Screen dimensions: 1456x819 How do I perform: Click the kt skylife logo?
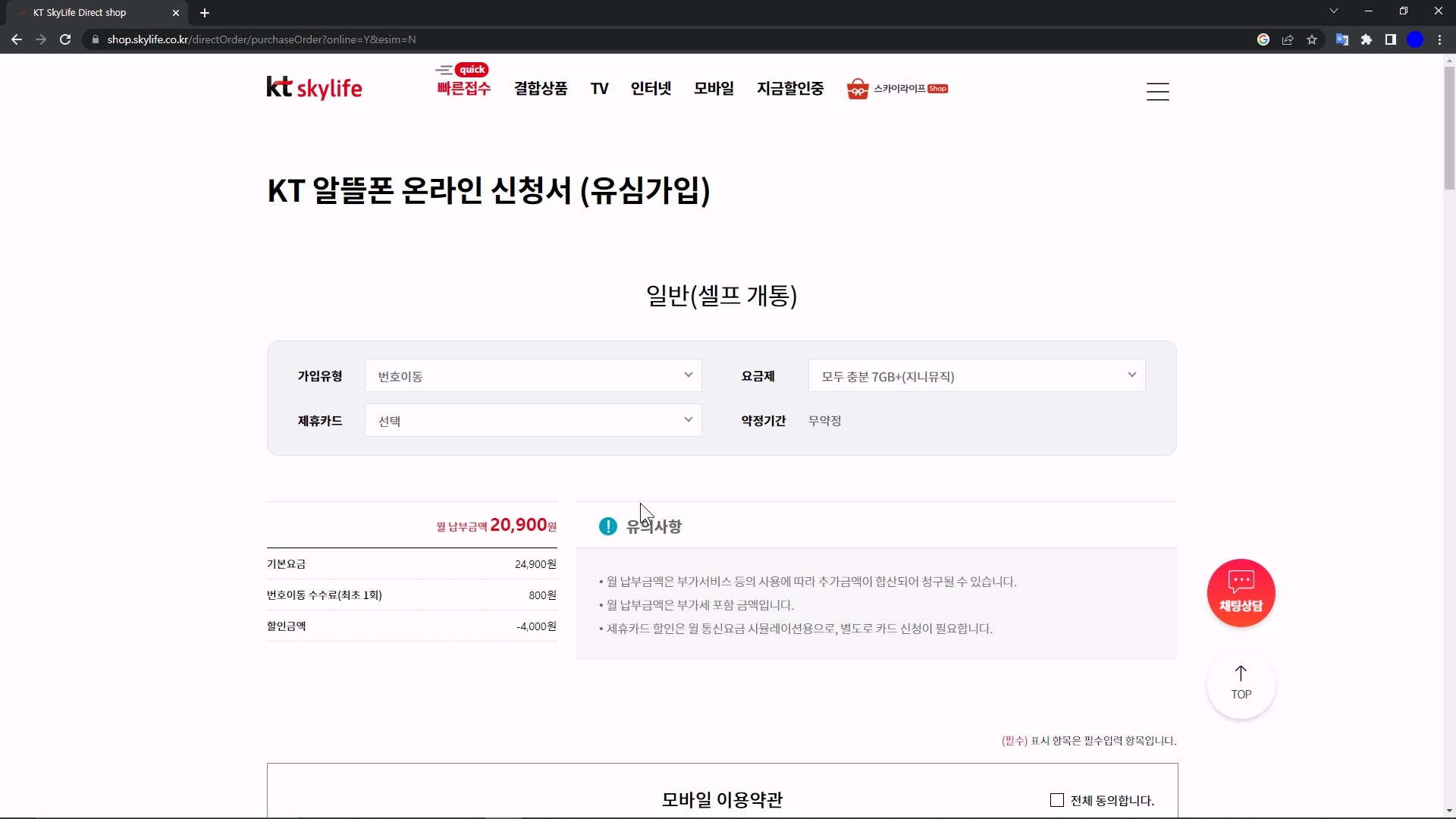click(314, 88)
